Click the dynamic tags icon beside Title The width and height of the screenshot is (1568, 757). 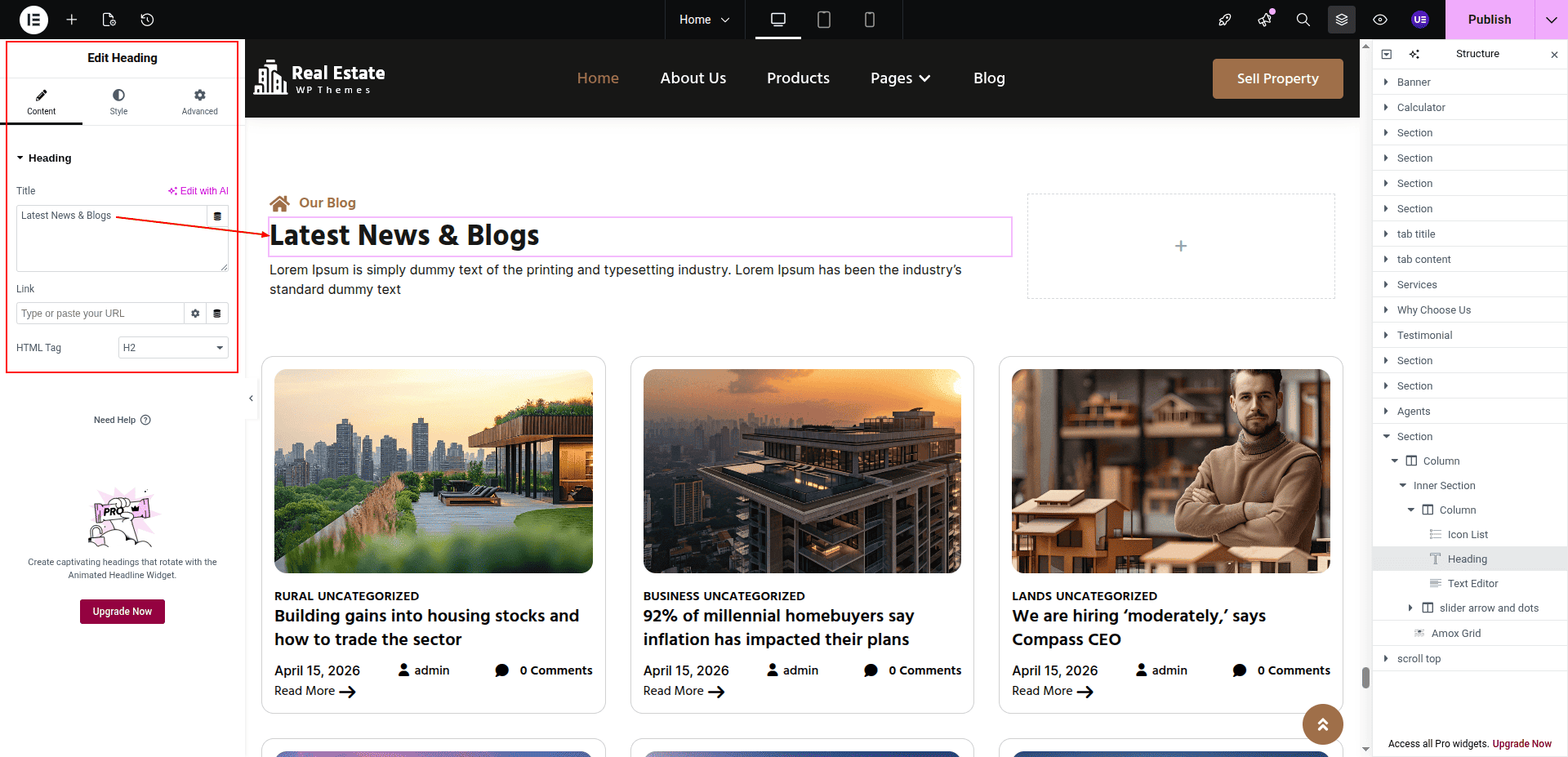[217, 216]
